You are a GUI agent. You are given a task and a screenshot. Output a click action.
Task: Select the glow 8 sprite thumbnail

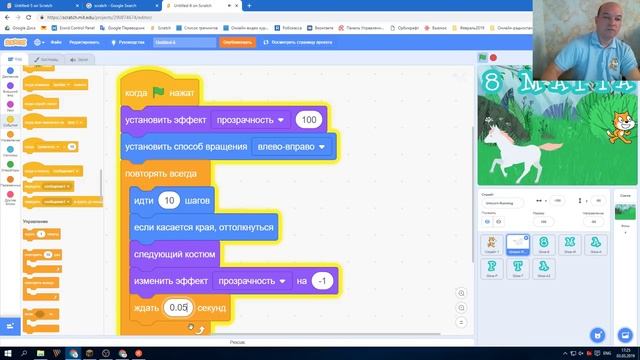544,244
